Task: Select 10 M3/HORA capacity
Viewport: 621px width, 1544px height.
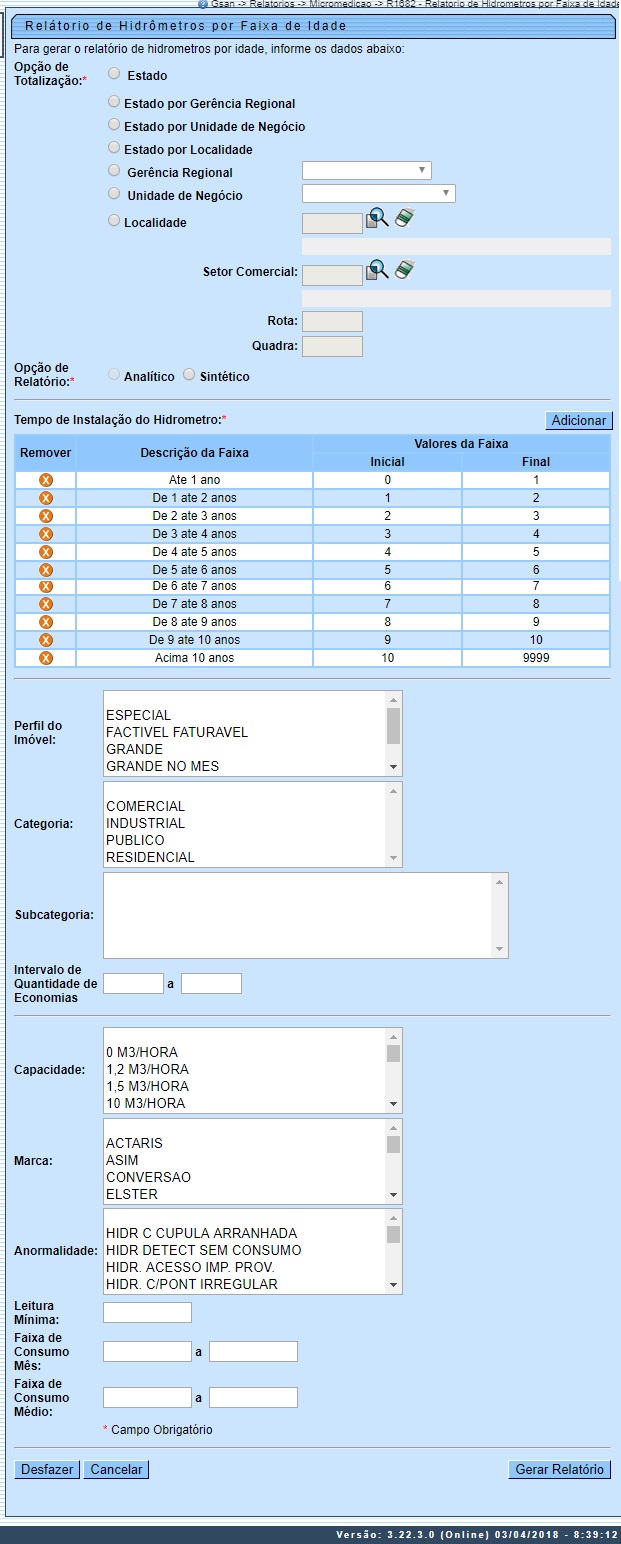Action: tap(245, 1103)
